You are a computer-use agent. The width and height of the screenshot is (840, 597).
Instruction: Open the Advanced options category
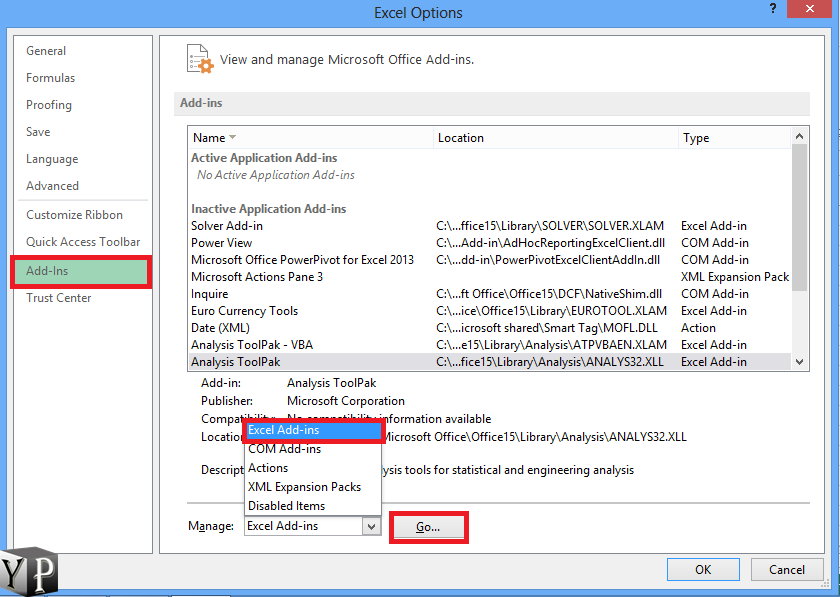(52, 186)
